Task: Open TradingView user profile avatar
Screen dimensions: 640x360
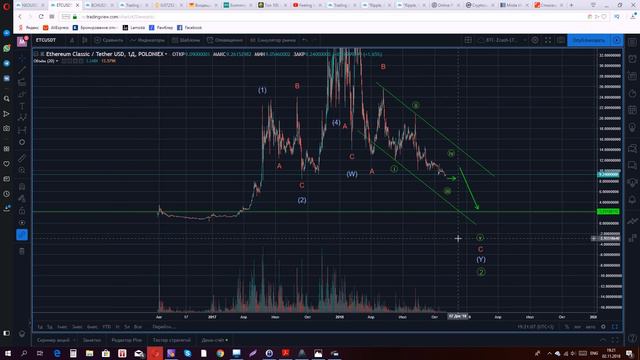Action: click(22, 41)
